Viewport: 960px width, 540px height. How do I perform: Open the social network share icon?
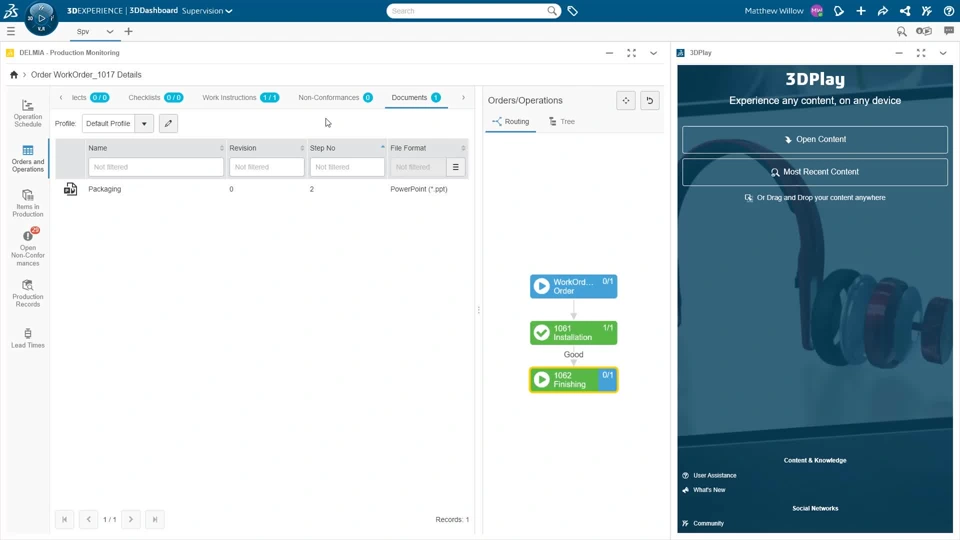905,11
